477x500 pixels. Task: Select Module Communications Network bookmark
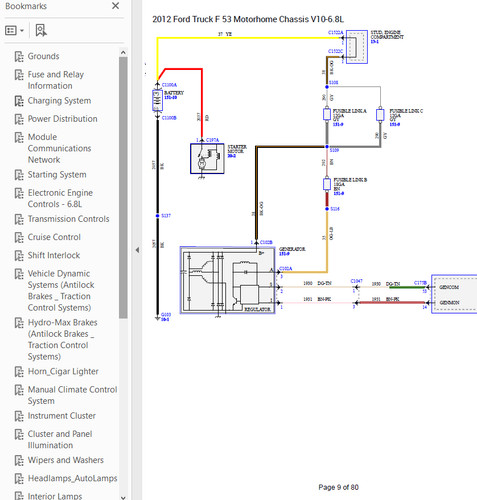click(59, 148)
